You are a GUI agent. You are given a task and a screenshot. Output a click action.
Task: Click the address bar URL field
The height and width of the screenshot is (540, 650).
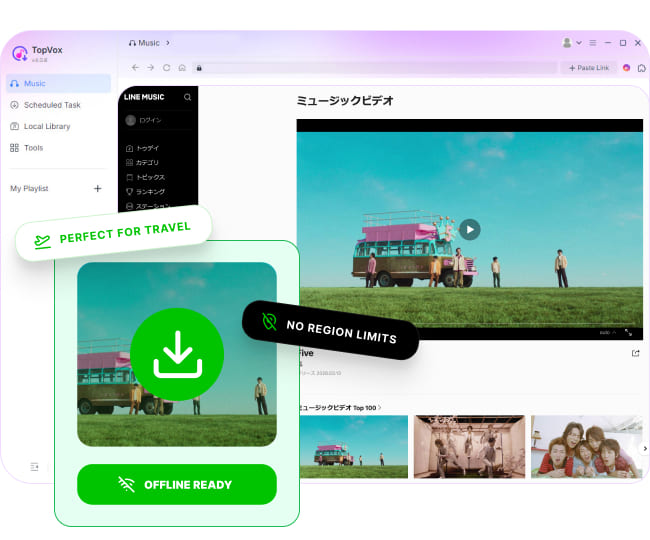coord(375,68)
